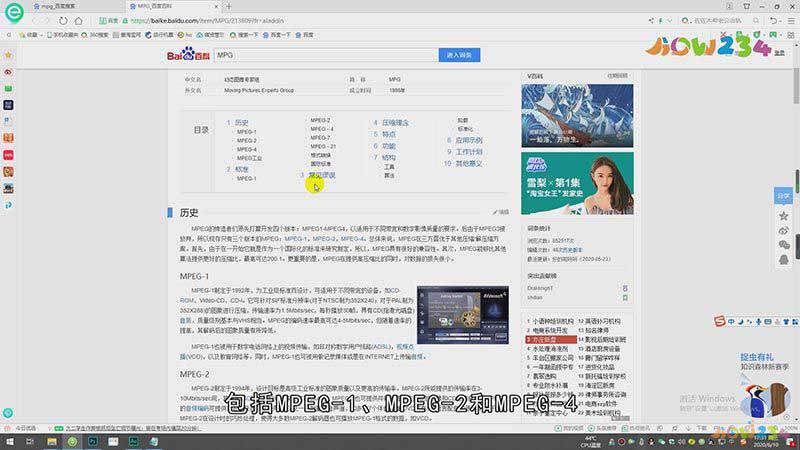This screenshot has width=800, height=450.
Task: Go to the browser home page icon
Action: point(79,21)
